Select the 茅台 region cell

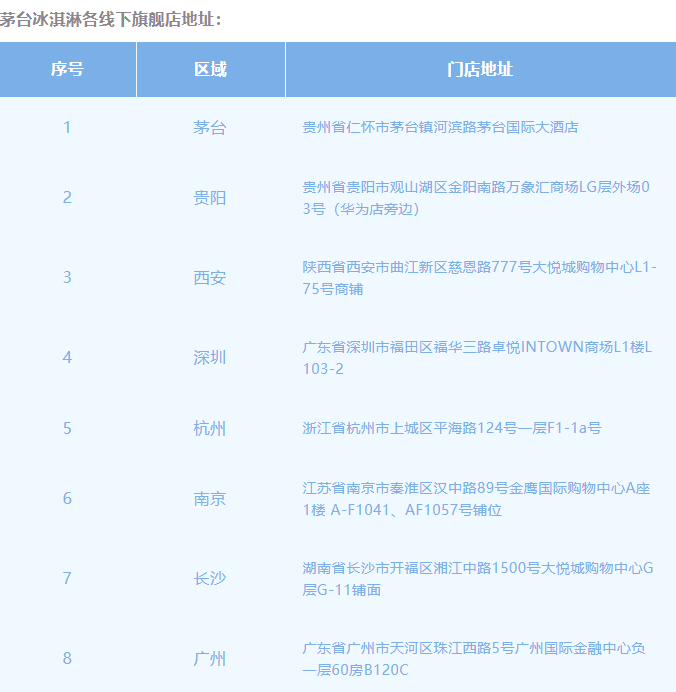click(x=210, y=128)
